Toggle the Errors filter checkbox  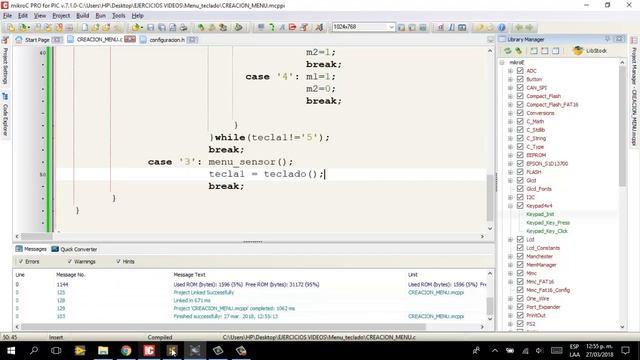[20, 261]
